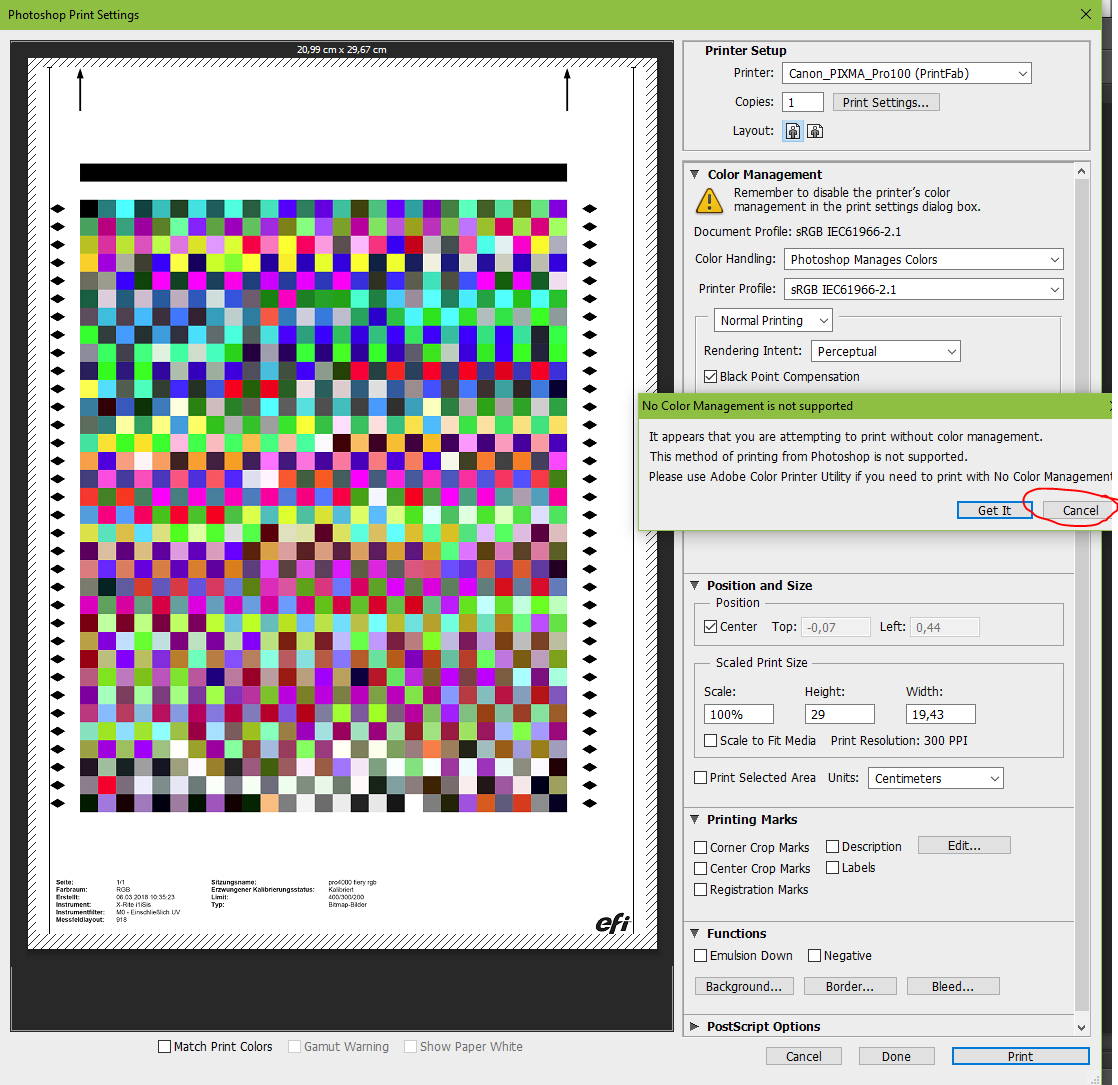Enable Scale to Fit Media
This screenshot has height=1085, width=1118.
711,741
